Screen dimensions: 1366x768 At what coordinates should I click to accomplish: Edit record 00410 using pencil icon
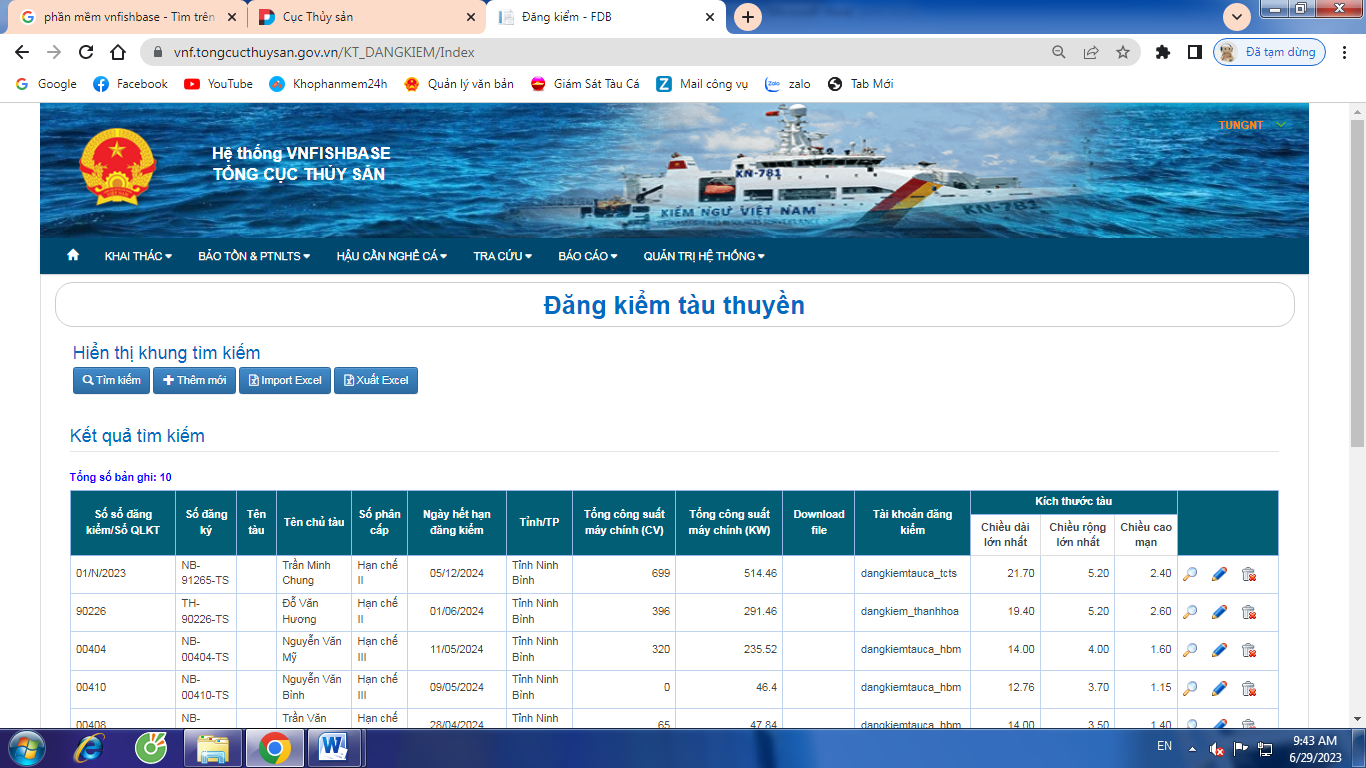click(1219, 688)
